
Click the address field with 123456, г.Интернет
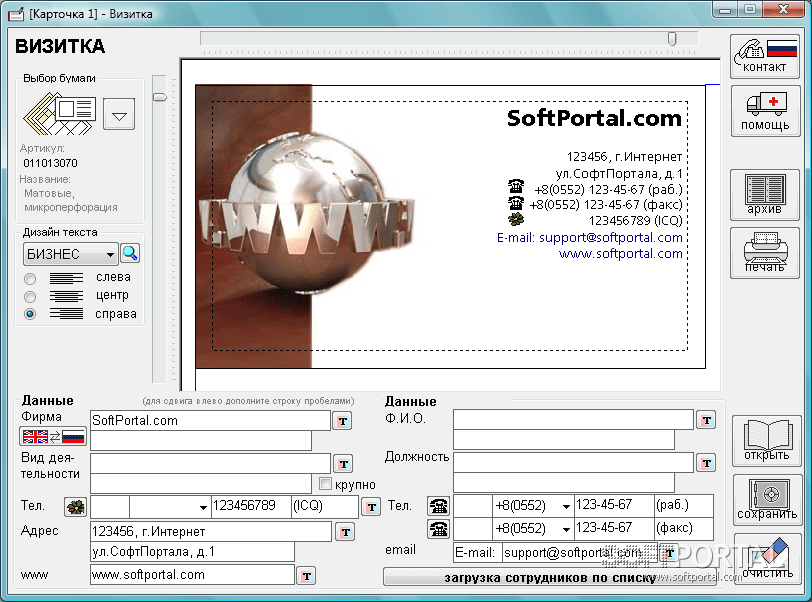click(210, 532)
